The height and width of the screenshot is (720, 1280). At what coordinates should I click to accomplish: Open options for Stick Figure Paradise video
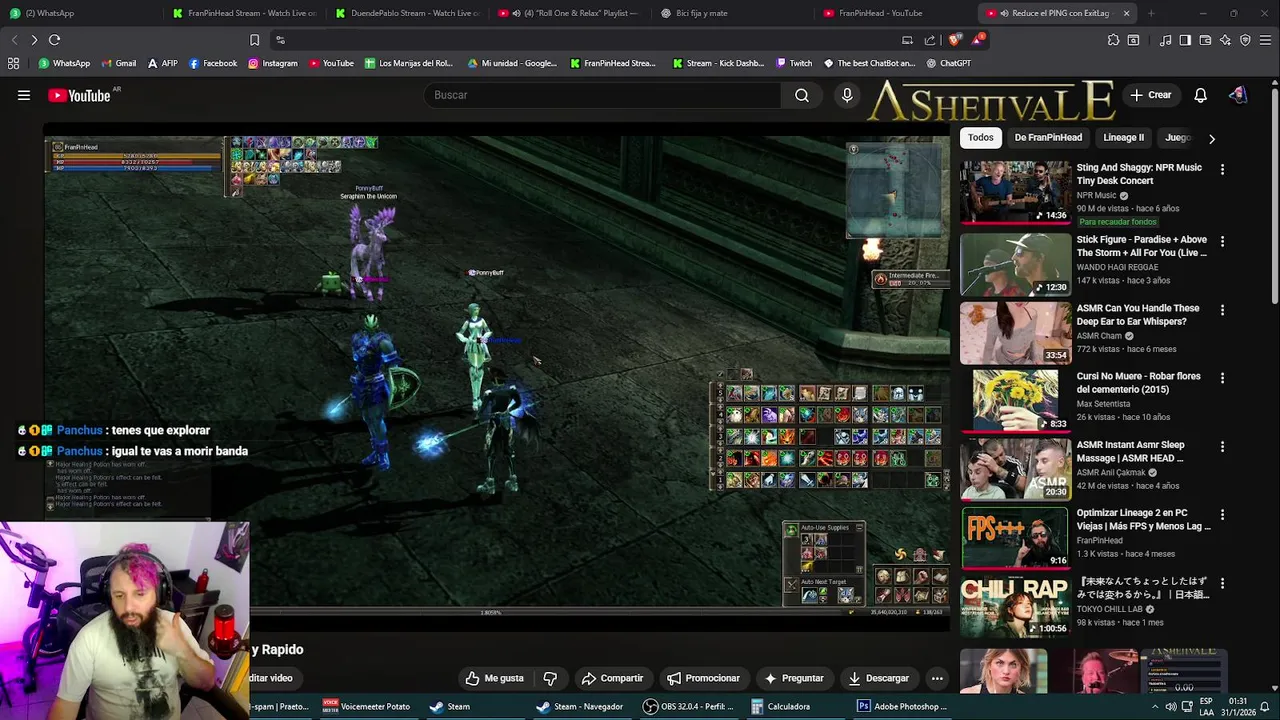pyautogui.click(x=1222, y=241)
